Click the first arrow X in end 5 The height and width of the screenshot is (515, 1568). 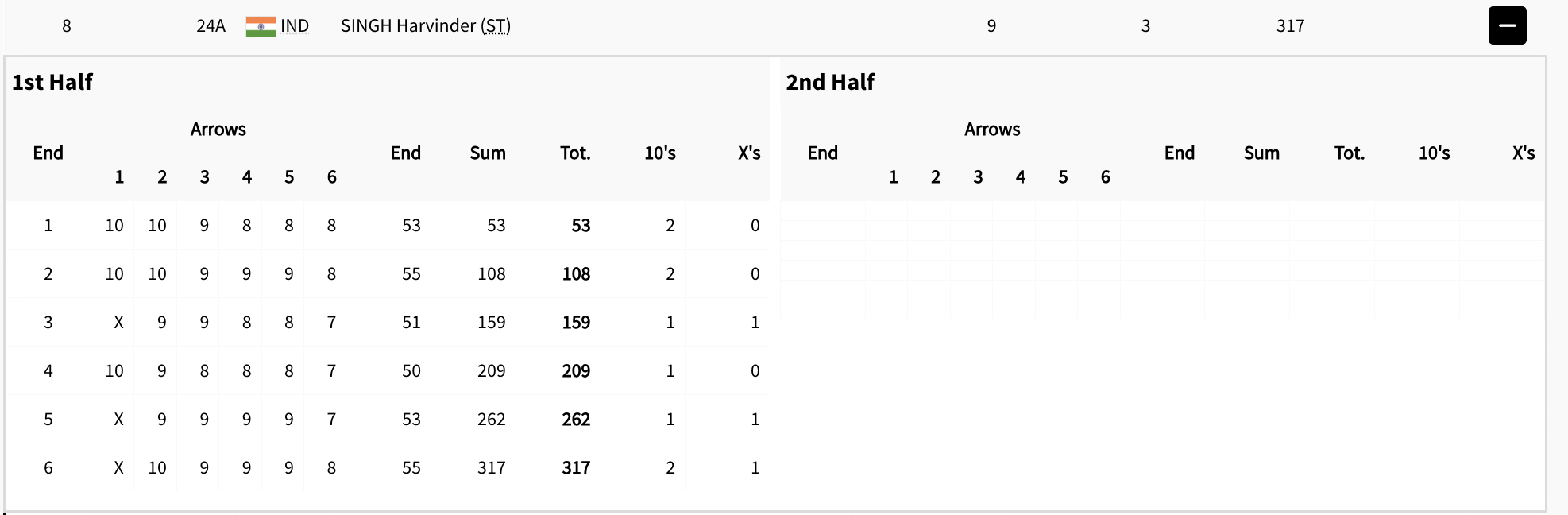pyautogui.click(x=118, y=419)
